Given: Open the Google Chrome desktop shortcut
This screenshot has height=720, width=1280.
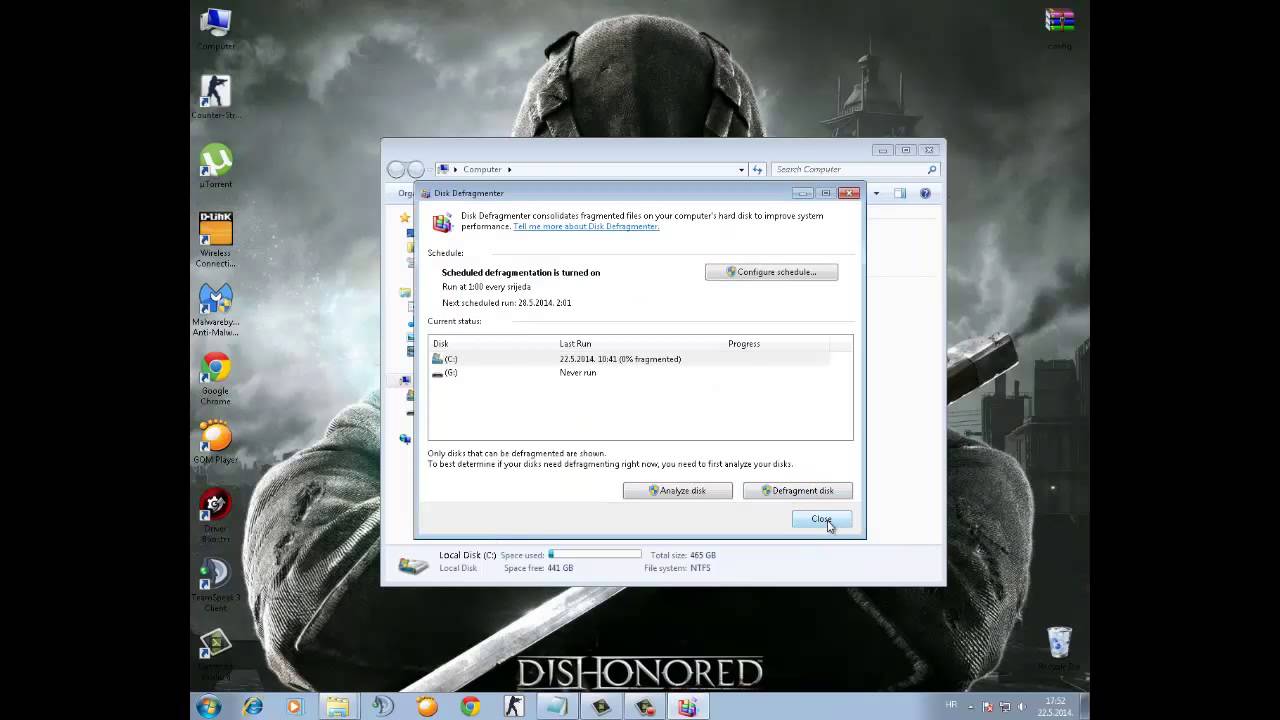Looking at the screenshot, I should [x=216, y=379].
